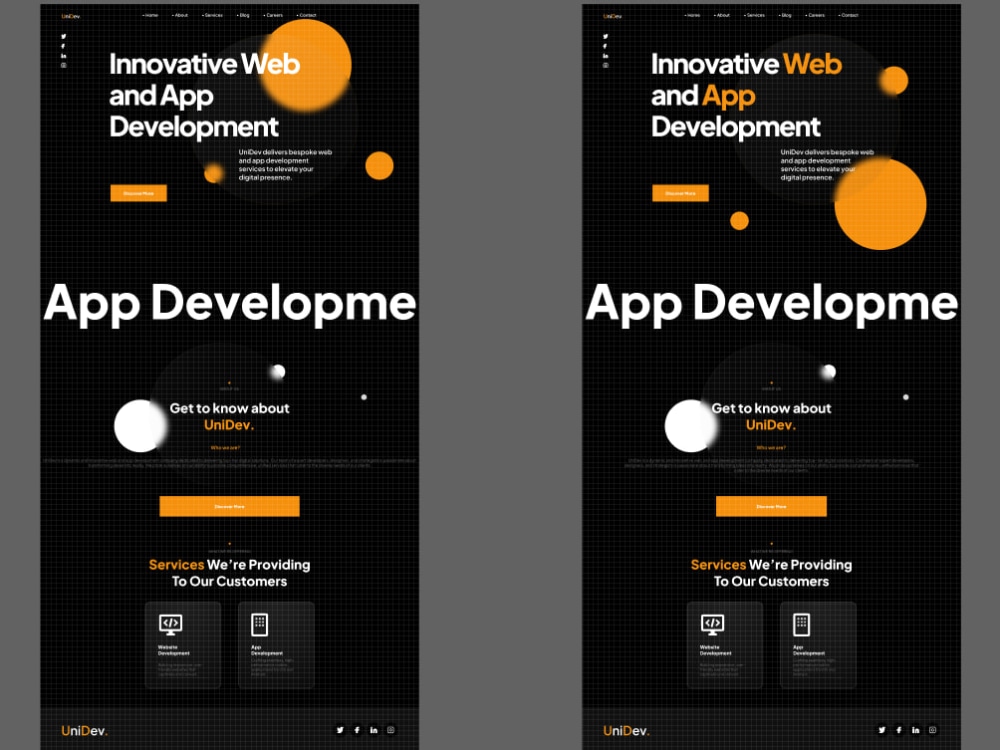The width and height of the screenshot is (1000, 750).
Task: Click the UniDev header logo in left mockup
Action: click(x=71, y=16)
